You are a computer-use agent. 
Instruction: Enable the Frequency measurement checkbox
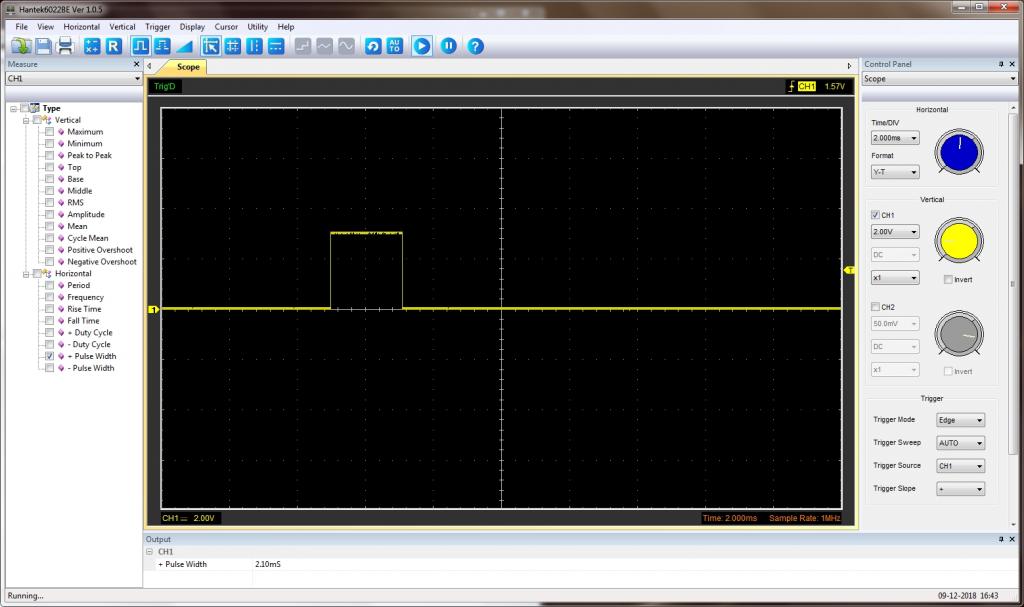(x=49, y=297)
